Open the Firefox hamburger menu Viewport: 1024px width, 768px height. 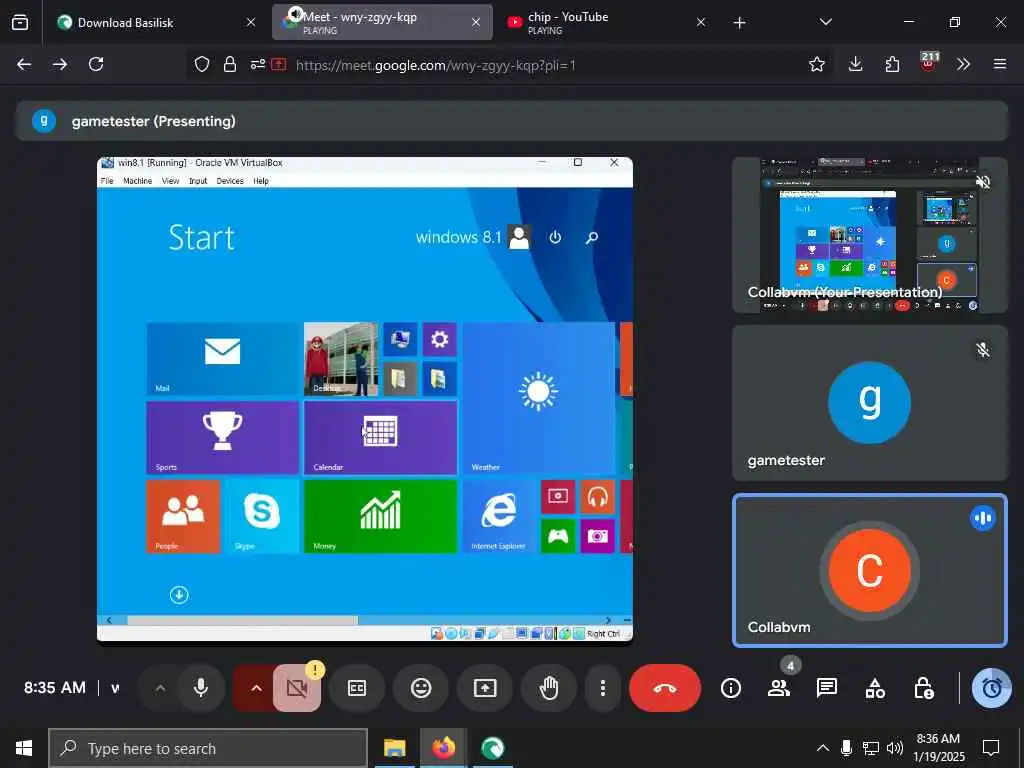coord(1000,64)
